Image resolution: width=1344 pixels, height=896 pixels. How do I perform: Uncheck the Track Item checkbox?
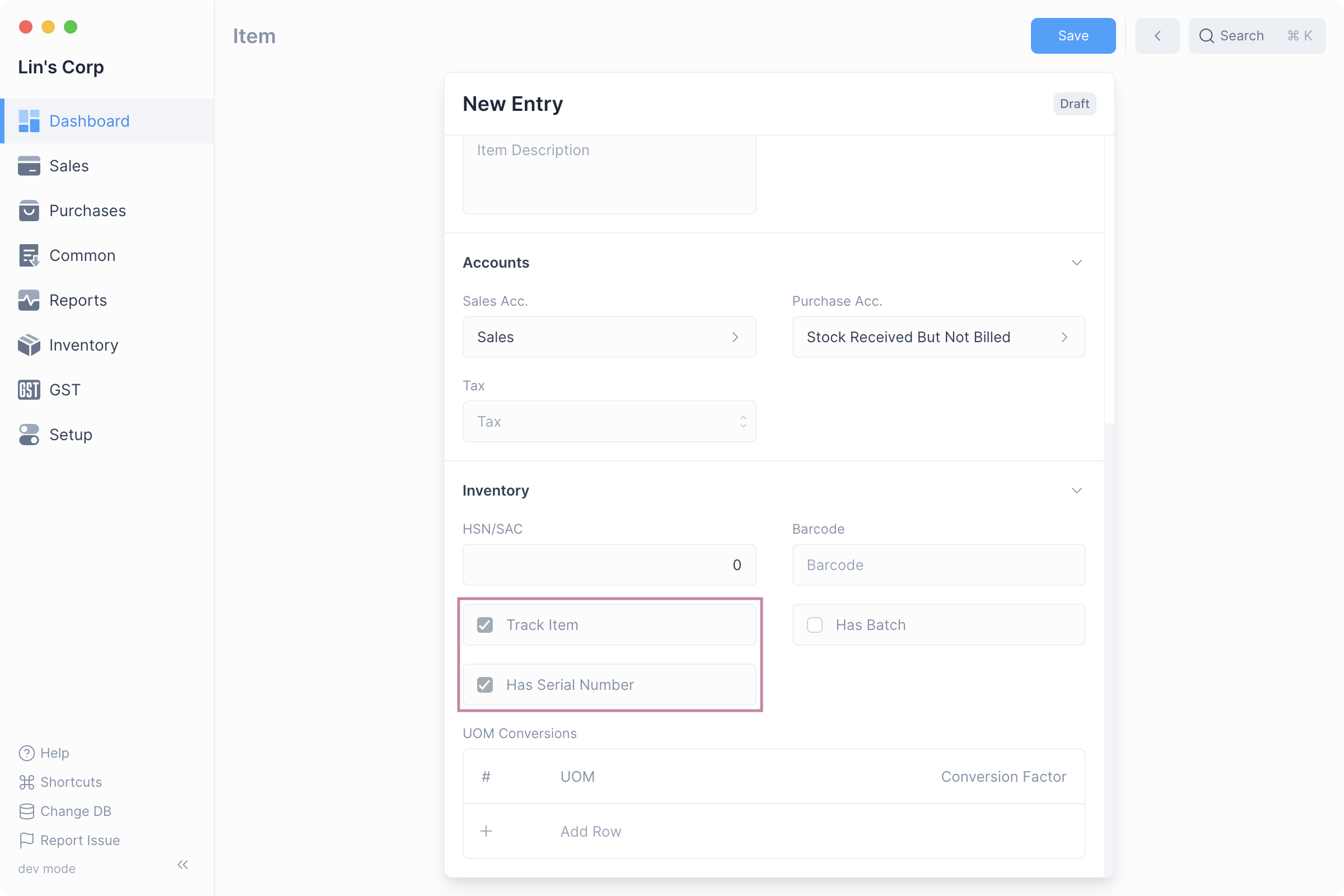pos(485,624)
